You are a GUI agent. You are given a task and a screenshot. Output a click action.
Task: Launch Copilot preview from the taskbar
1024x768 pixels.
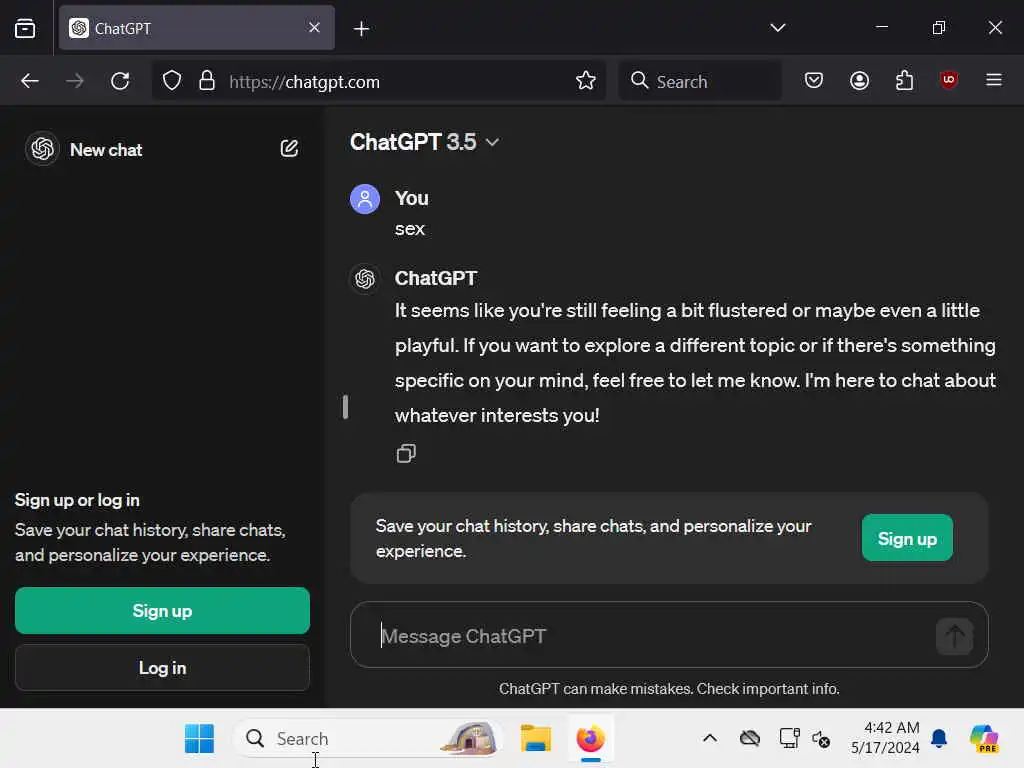(x=984, y=739)
